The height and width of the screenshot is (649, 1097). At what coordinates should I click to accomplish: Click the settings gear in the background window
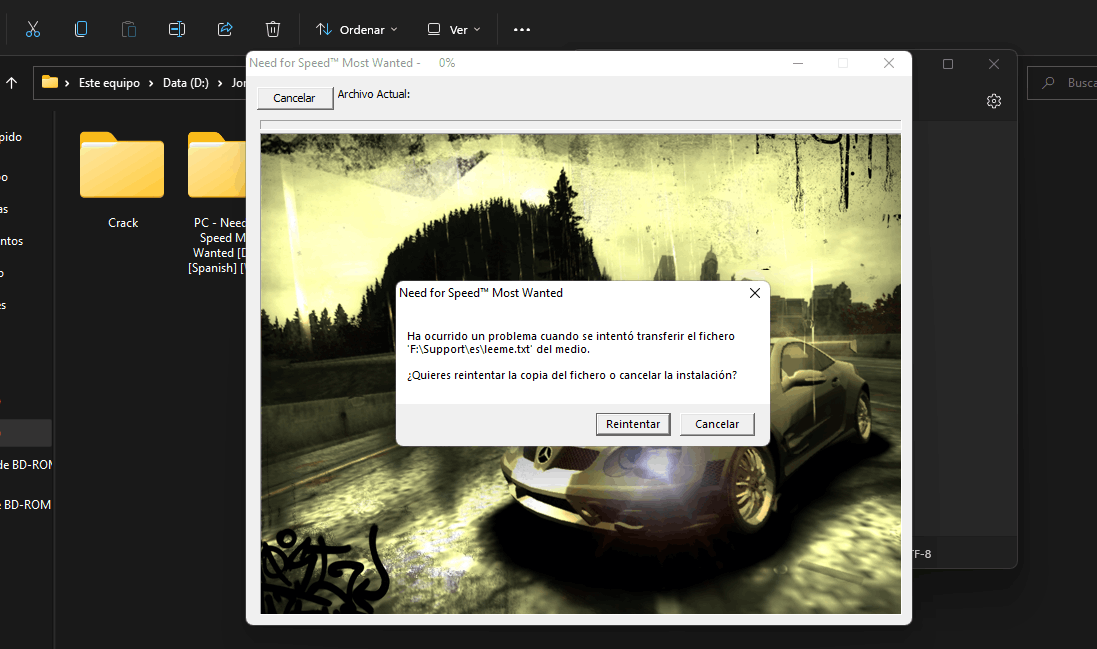[x=993, y=101]
